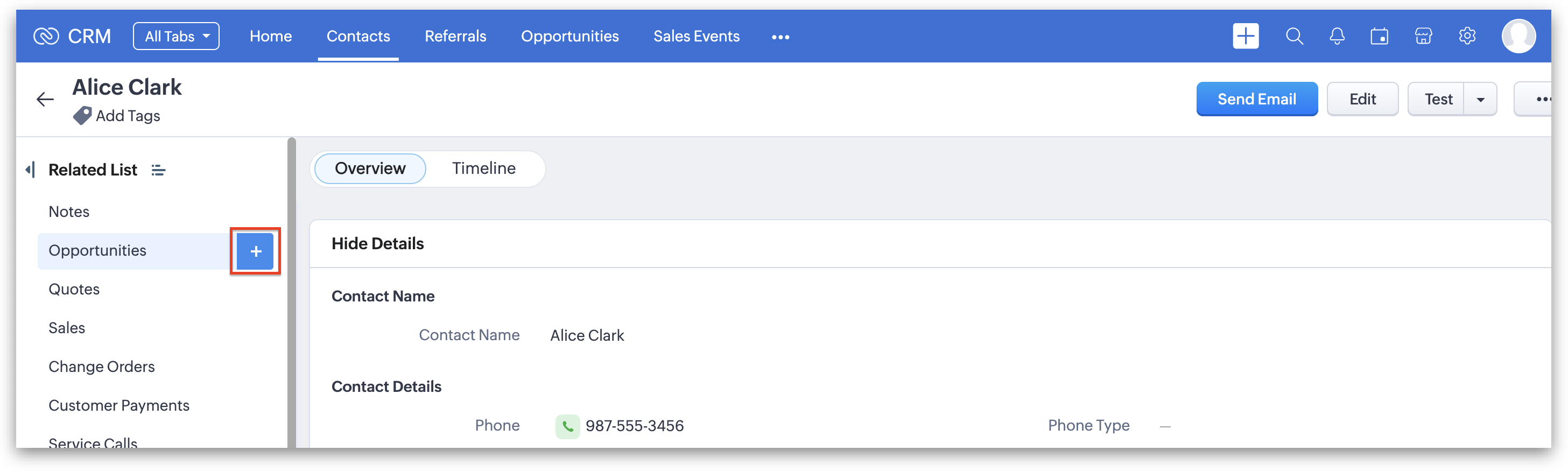The height and width of the screenshot is (471, 1568).
Task: Add a new Opportunity with plus button
Action: click(256, 251)
